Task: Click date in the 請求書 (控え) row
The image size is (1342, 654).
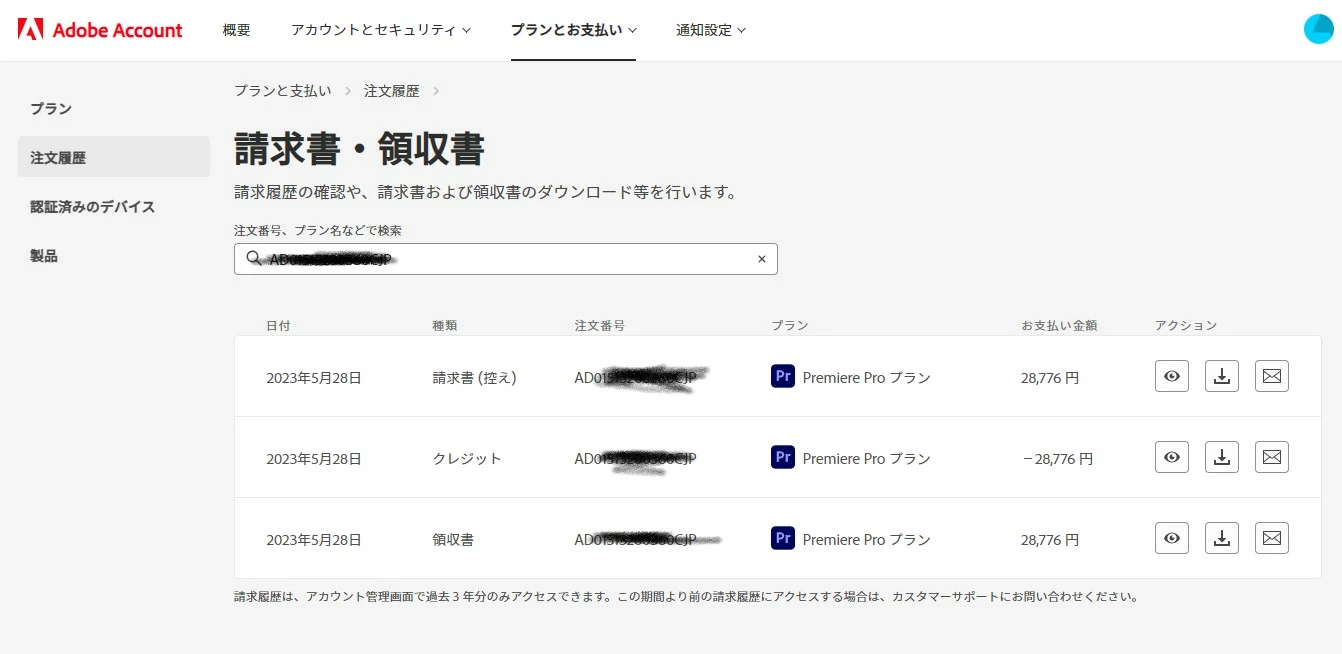Action: pos(314,378)
